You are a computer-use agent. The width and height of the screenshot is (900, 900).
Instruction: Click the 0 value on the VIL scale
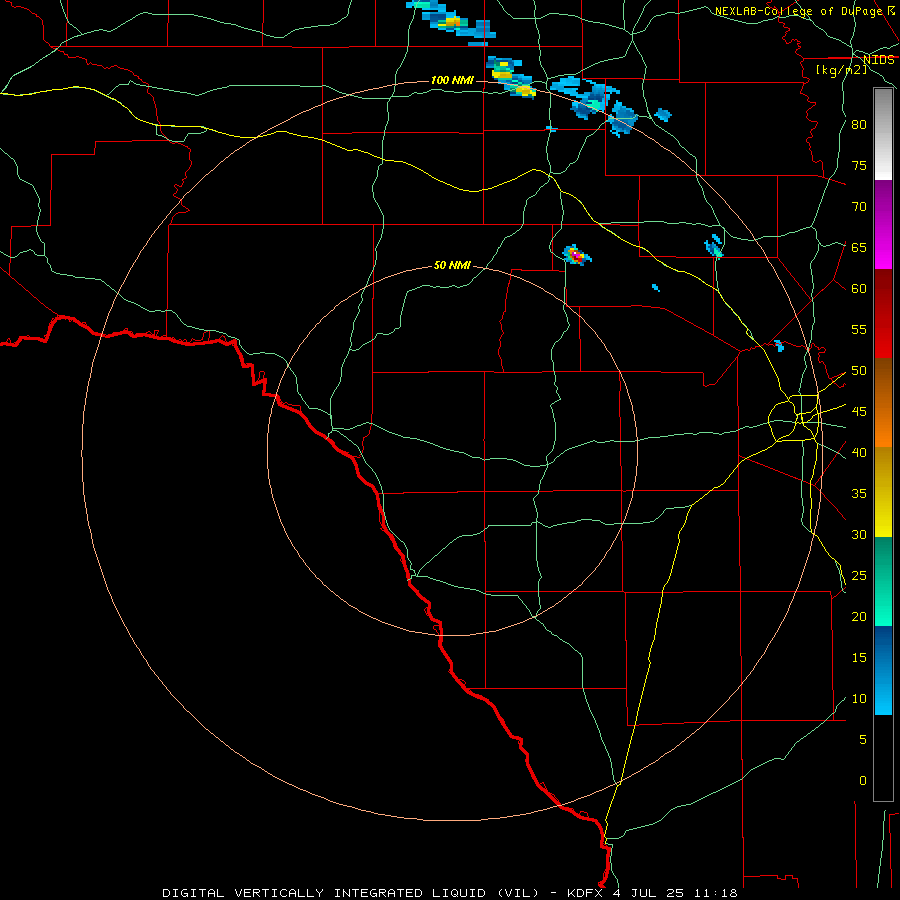[x=863, y=781]
